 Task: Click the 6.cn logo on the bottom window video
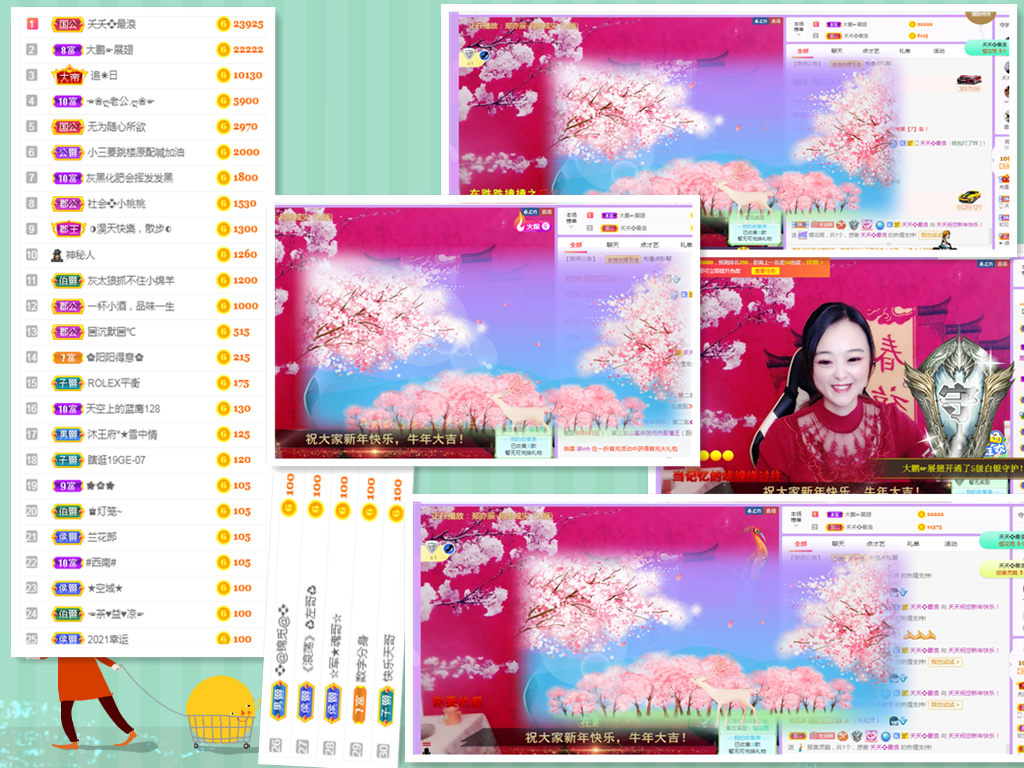point(755,511)
